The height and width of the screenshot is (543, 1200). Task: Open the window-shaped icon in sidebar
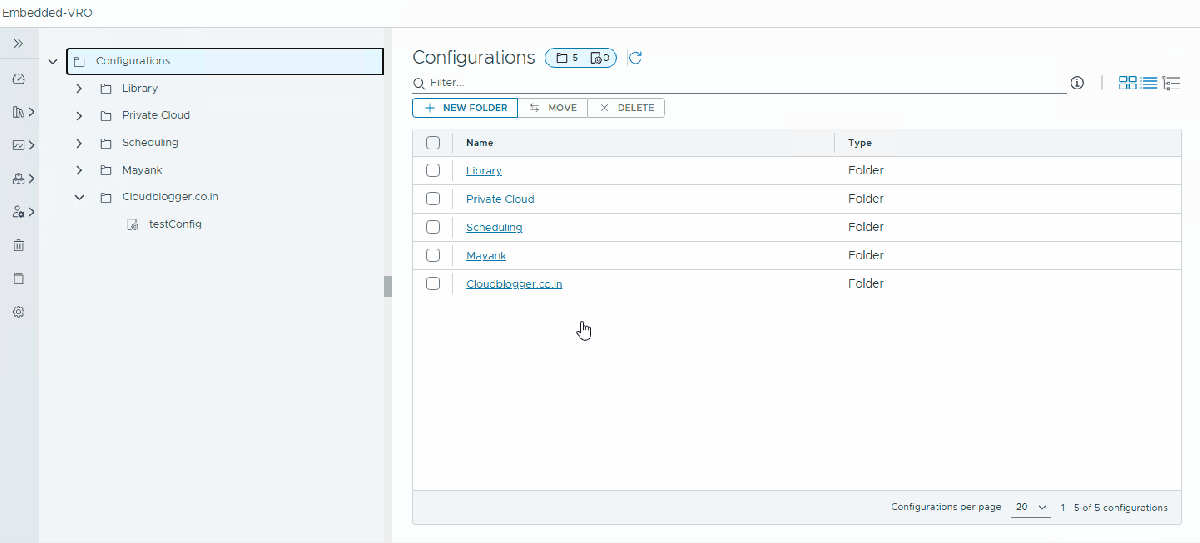pos(18,278)
